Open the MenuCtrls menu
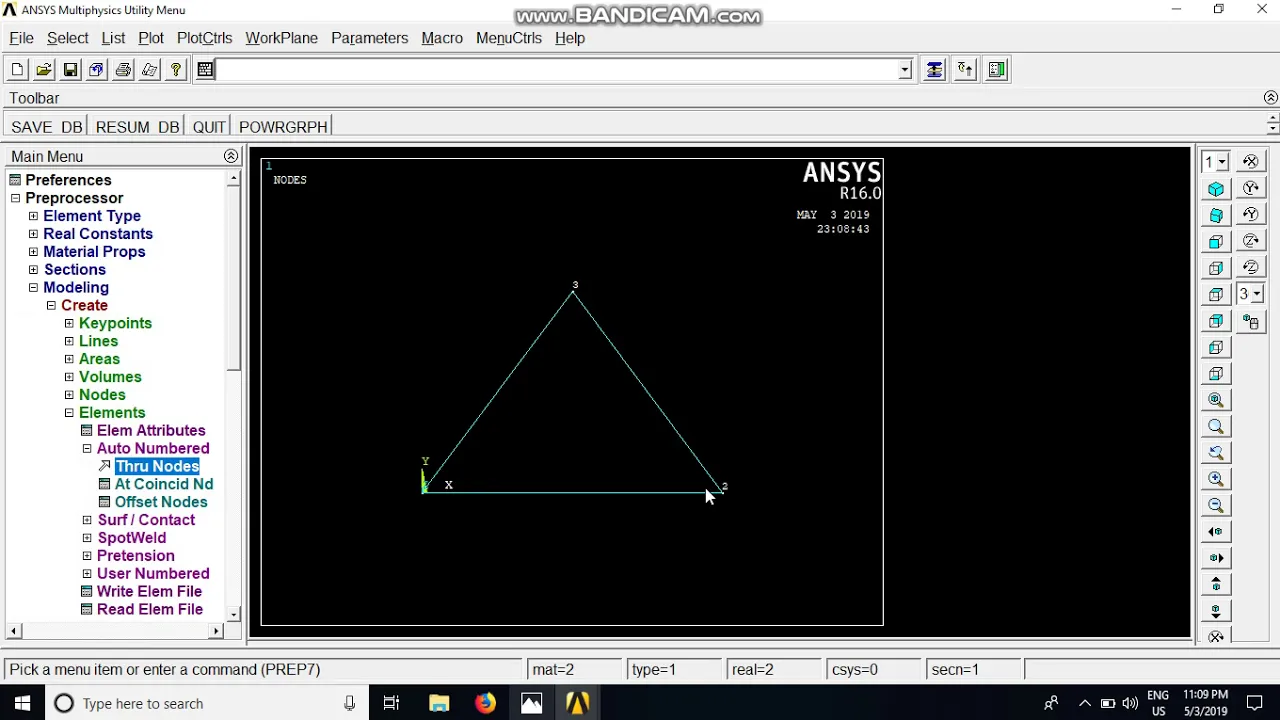Screen dimensions: 1280x720 pyautogui.click(x=509, y=38)
